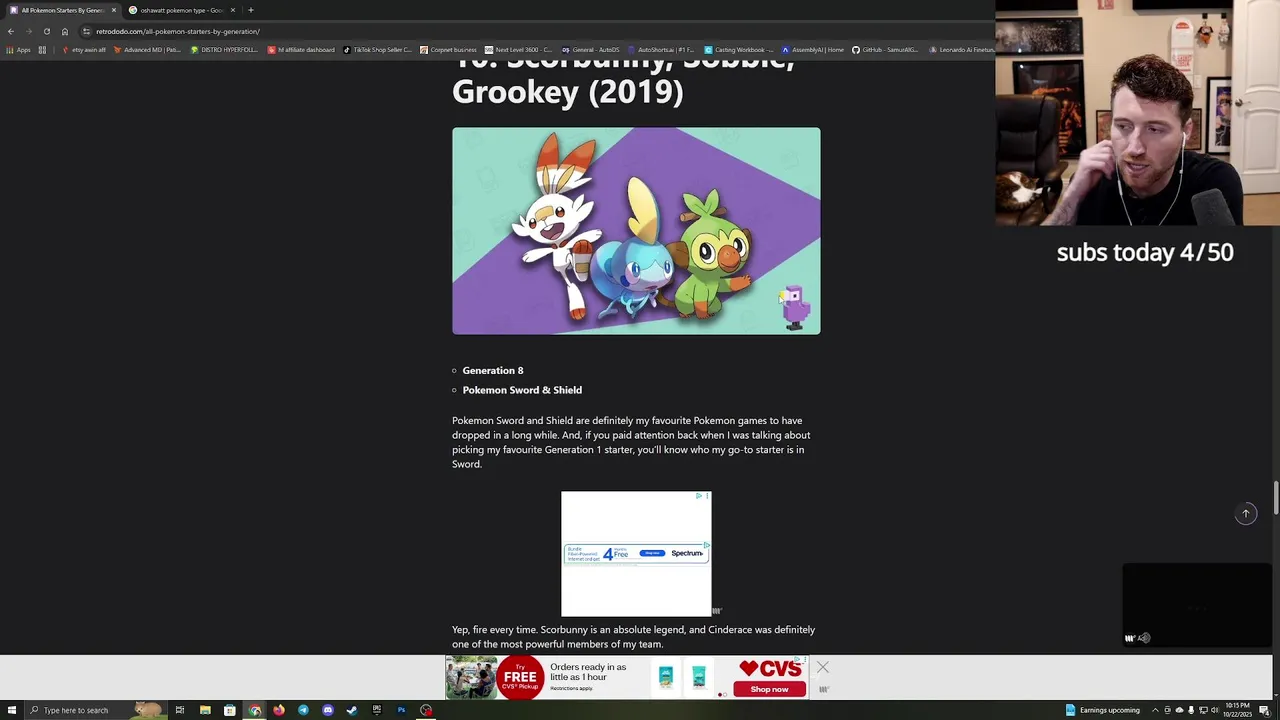Close the All Pokemon Starters tab
Image resolution: width=1280 pixels, height=720 pixels.
click(114, 10)
